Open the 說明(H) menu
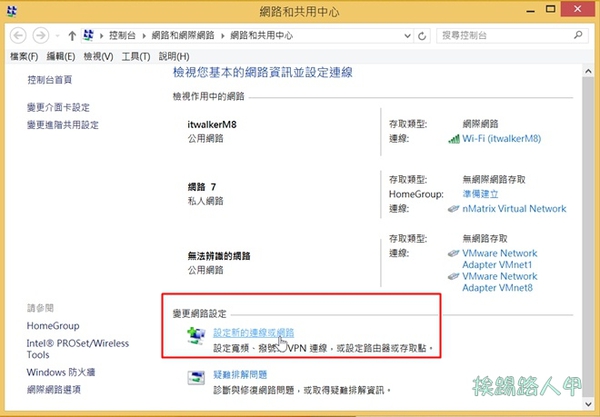The height and width of the screenshot is (417, 600). [174, 57]
